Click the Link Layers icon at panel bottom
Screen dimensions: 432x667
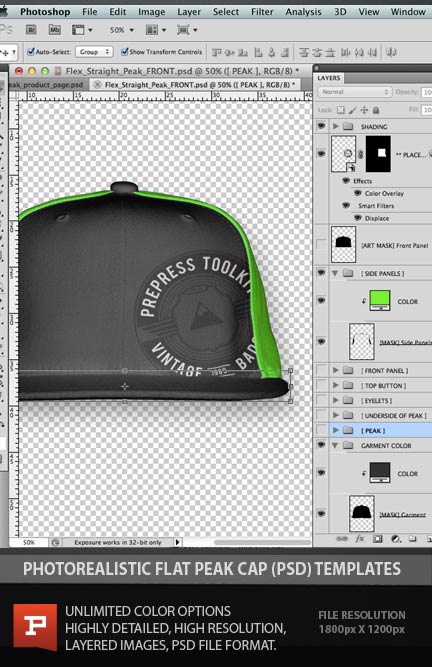pos(342,539)
